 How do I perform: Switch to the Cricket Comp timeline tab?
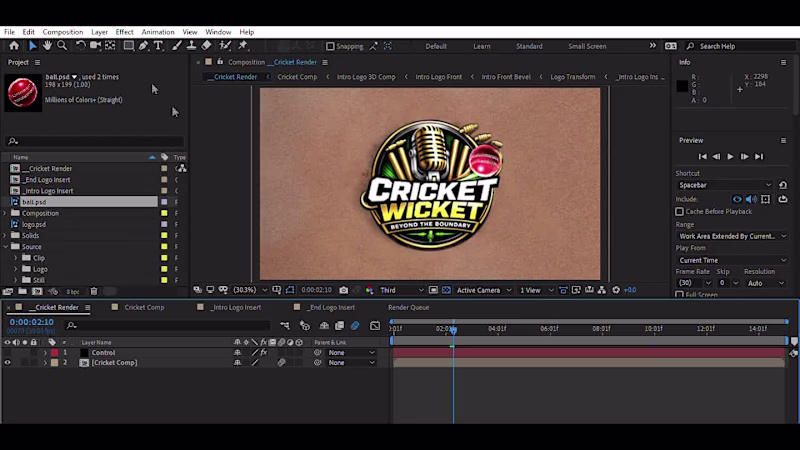pyautogui.click(x=144, y=307)
